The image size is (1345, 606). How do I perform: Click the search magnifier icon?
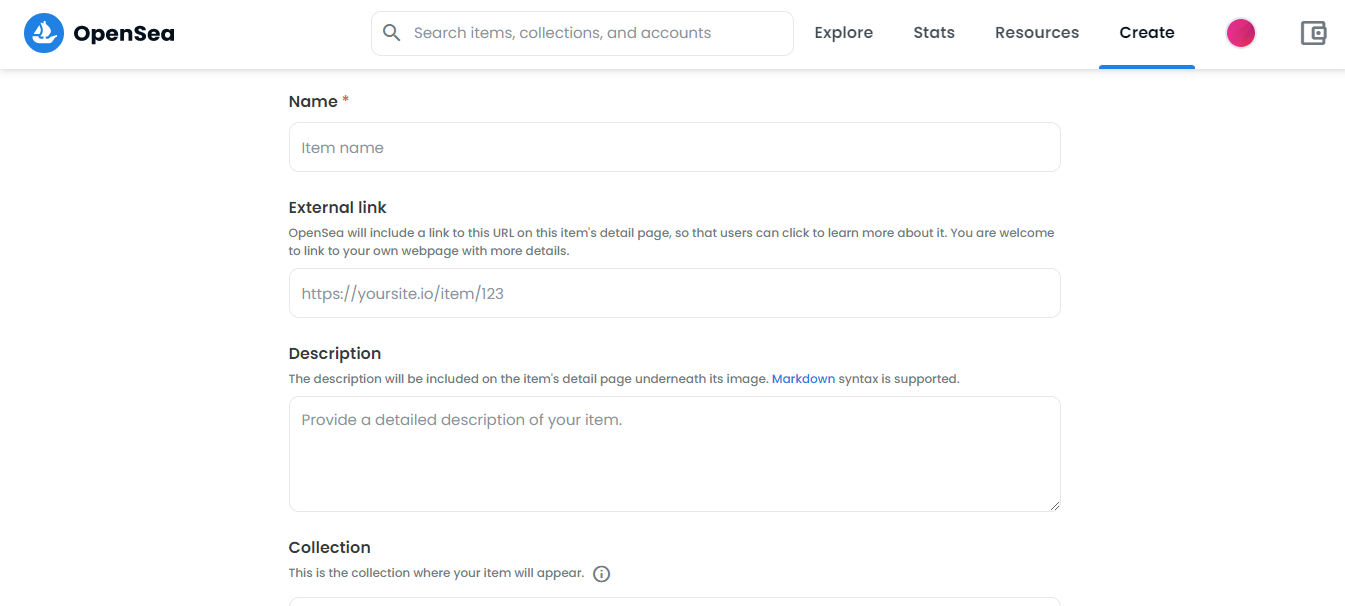pyautogui.click(x=392, y=33)
